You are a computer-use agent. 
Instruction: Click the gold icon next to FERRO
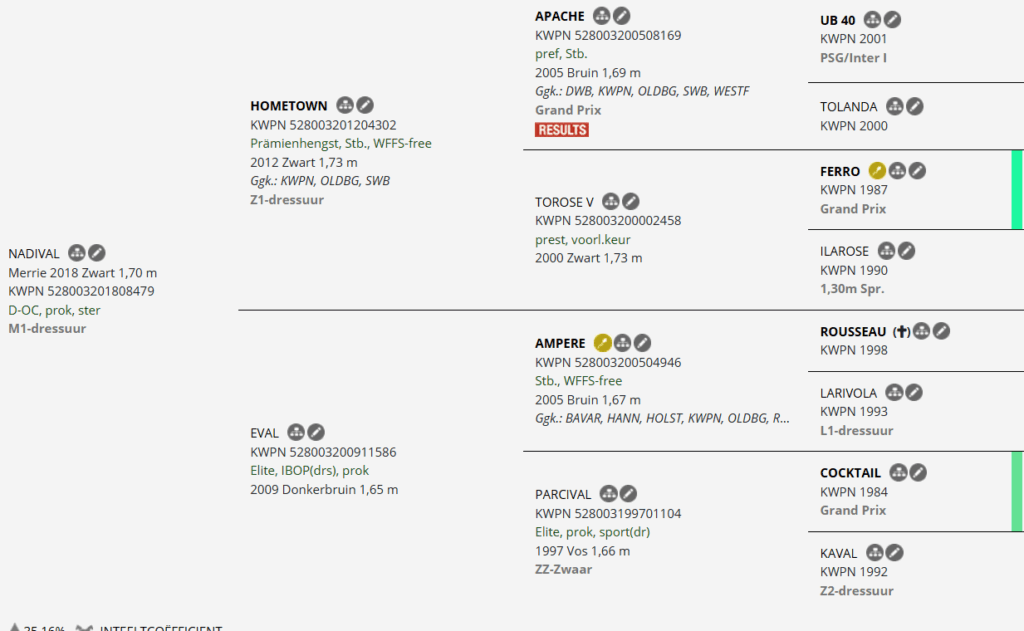[877, 171]
